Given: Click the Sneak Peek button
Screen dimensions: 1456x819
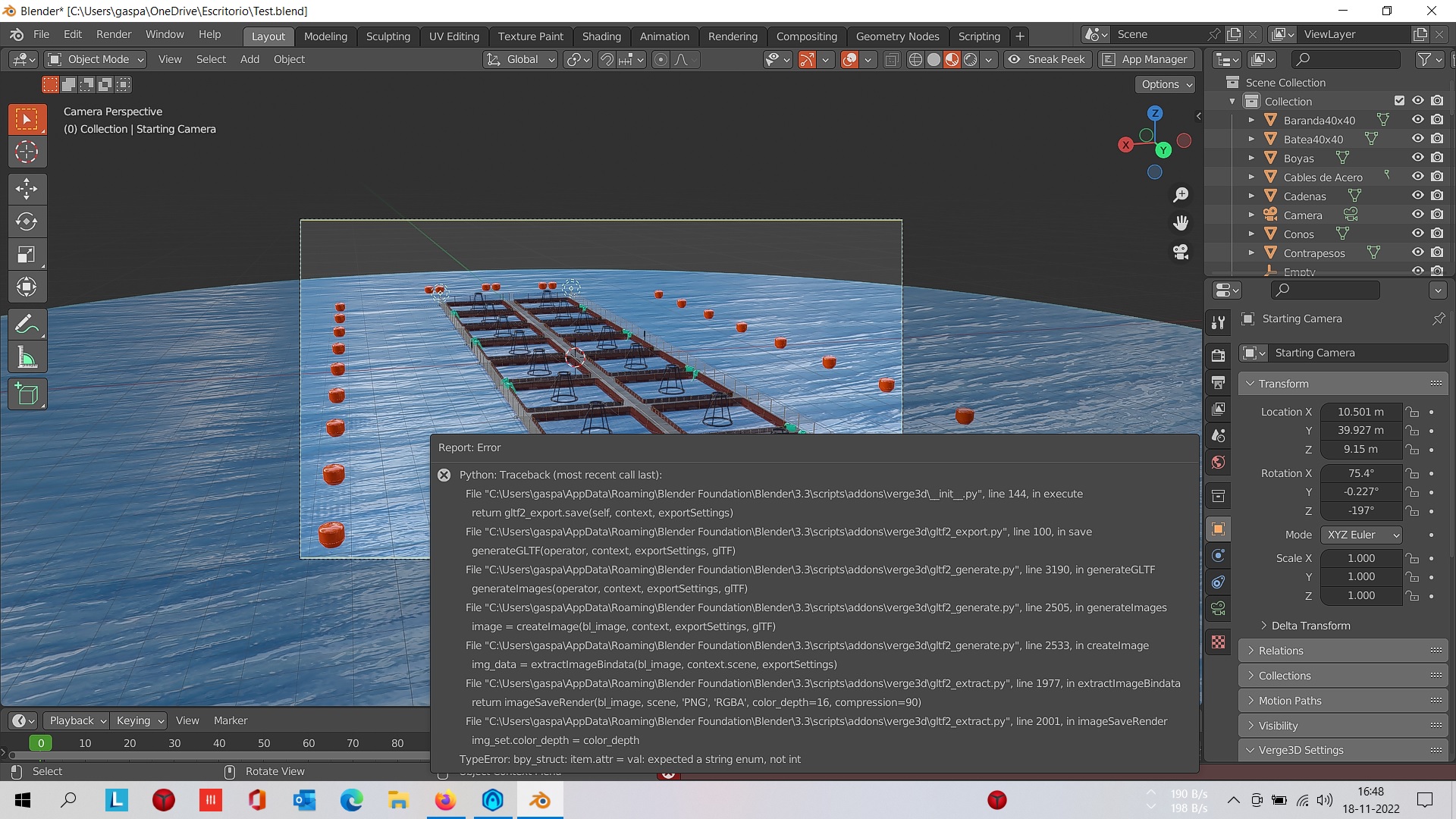Looking at the screenshot, I should coord(1048,59).
